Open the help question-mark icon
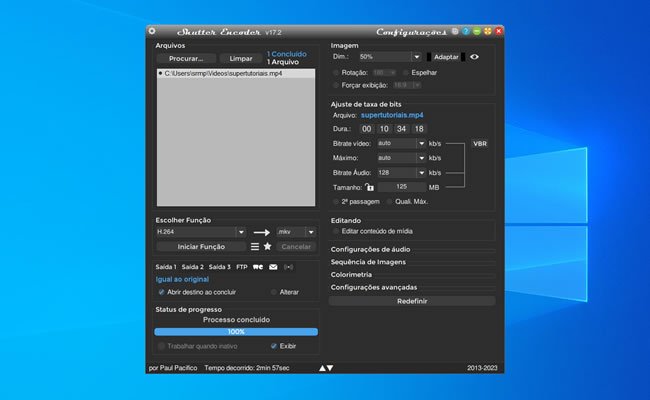650x400 pixels. [x=466, y=32]
